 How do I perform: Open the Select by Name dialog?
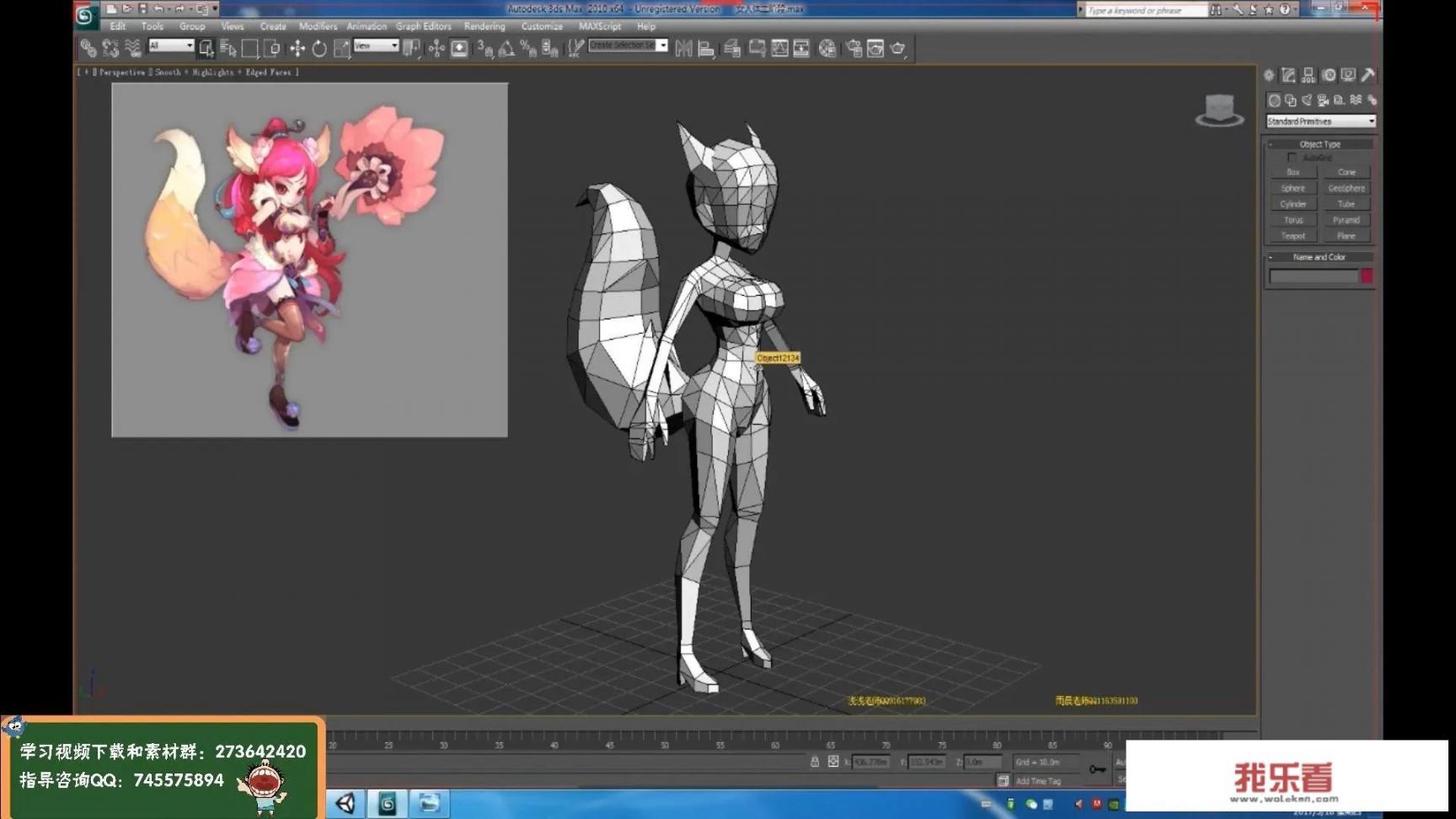click(x=227, y=49)
